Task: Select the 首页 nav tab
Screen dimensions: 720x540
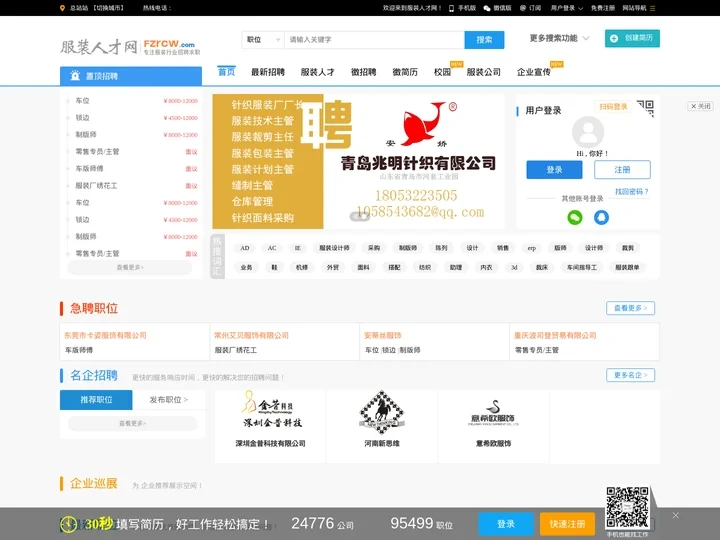Action: coord(226,72)
